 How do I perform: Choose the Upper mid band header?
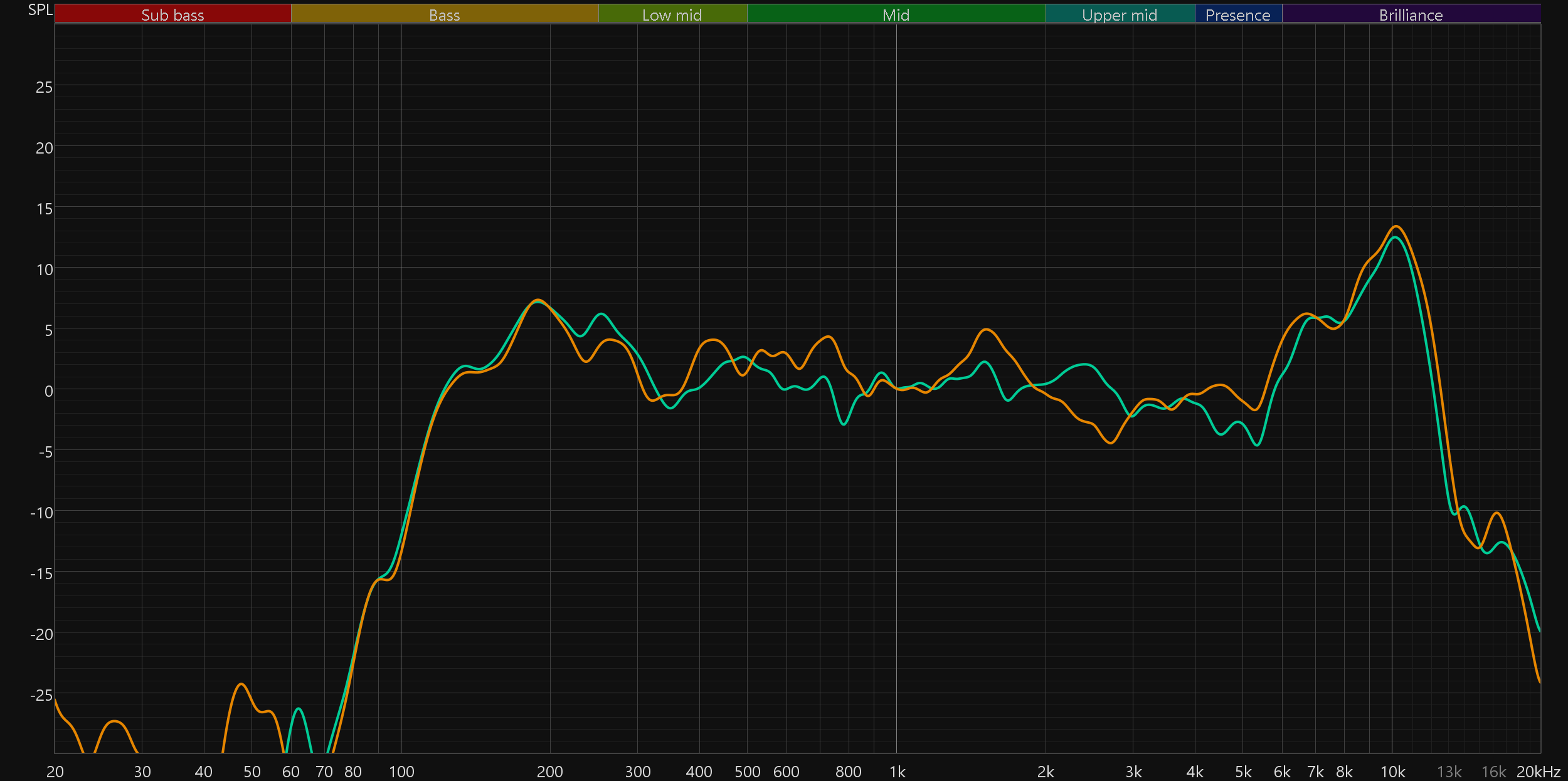(1120, 14)
